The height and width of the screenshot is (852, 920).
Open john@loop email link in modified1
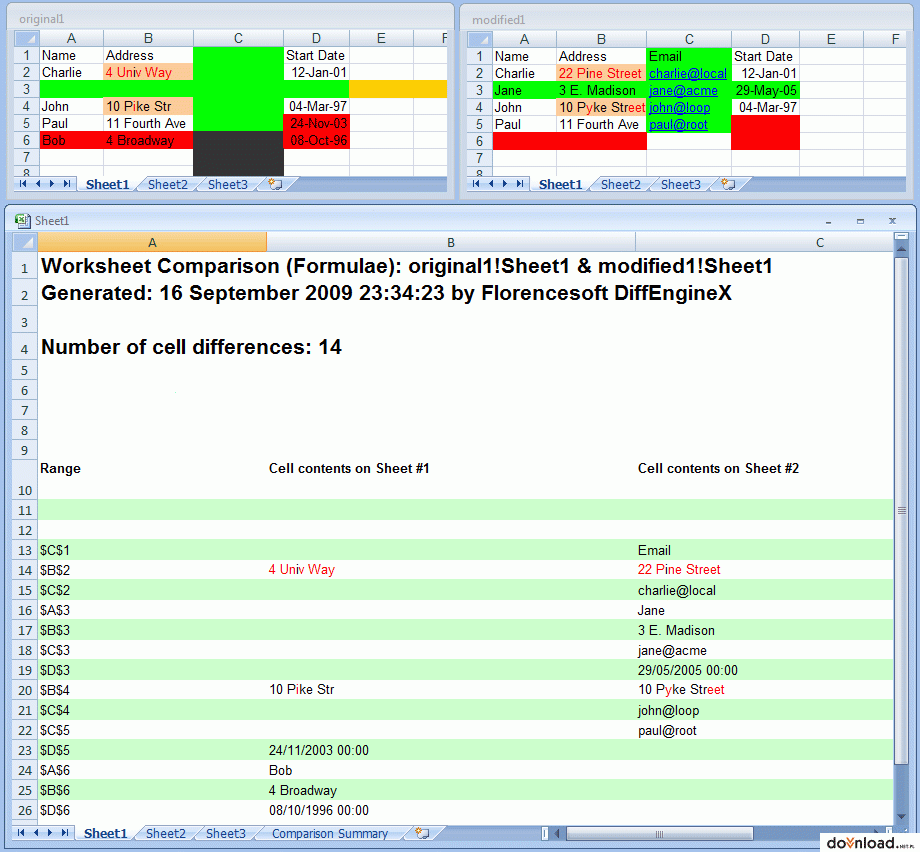point(679,107)
